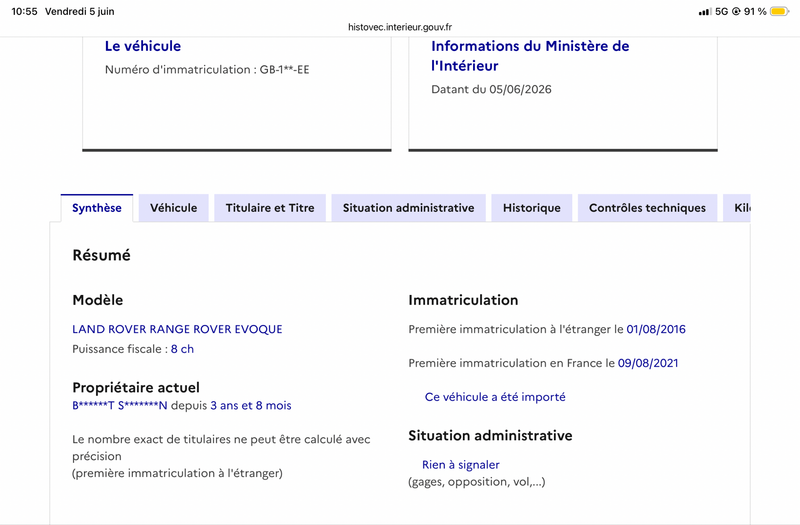Tap the 5G network indicator

click(721, 11)
